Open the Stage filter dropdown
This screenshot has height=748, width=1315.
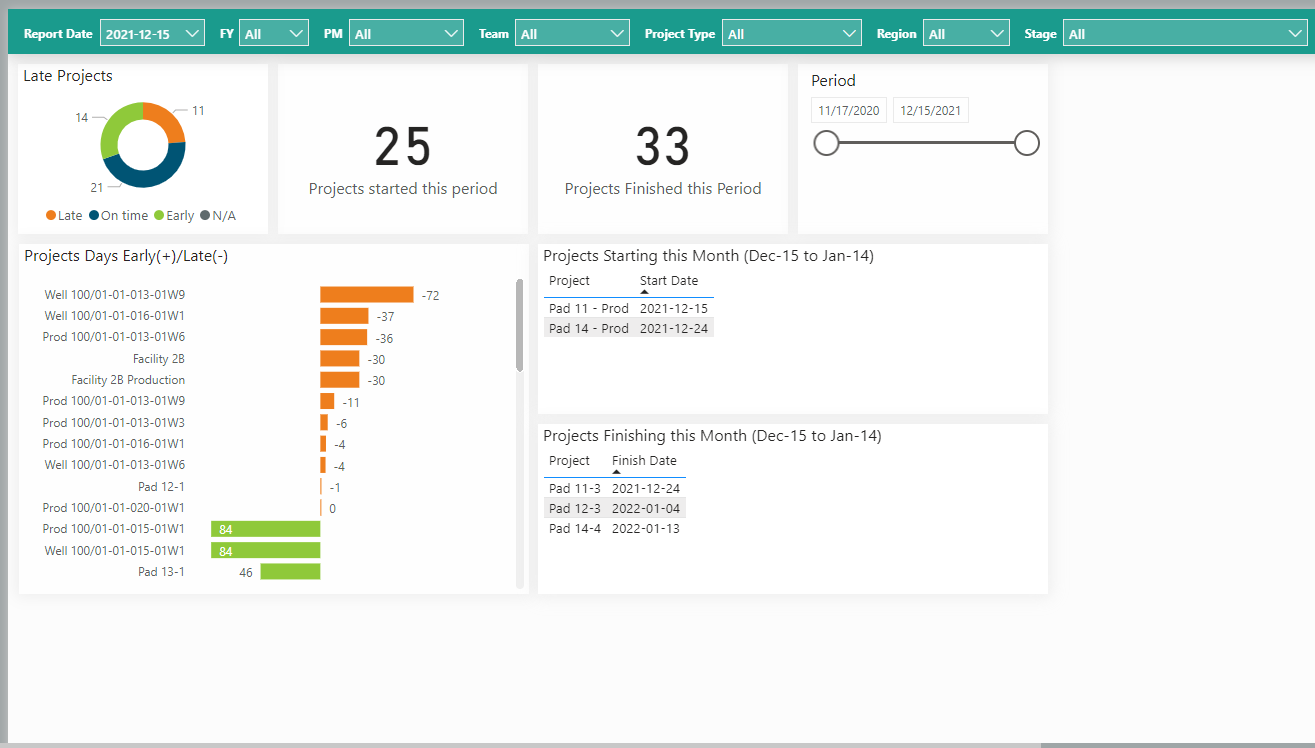(1183, 34)
